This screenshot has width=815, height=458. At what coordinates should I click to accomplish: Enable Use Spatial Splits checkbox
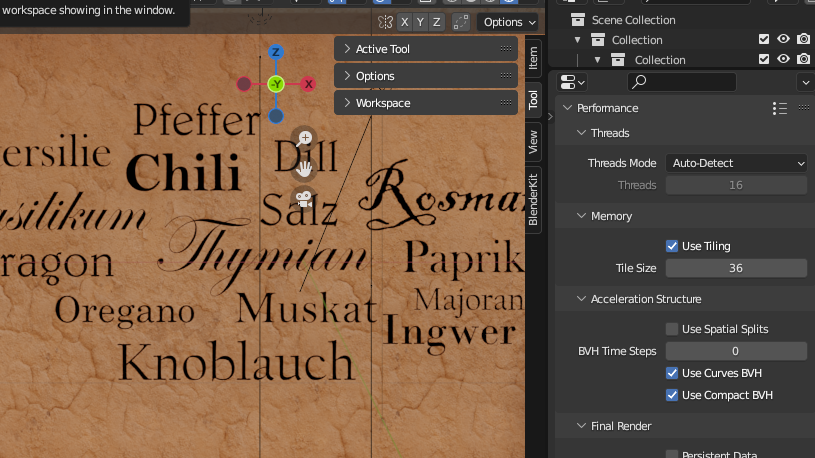click(672, 329)
